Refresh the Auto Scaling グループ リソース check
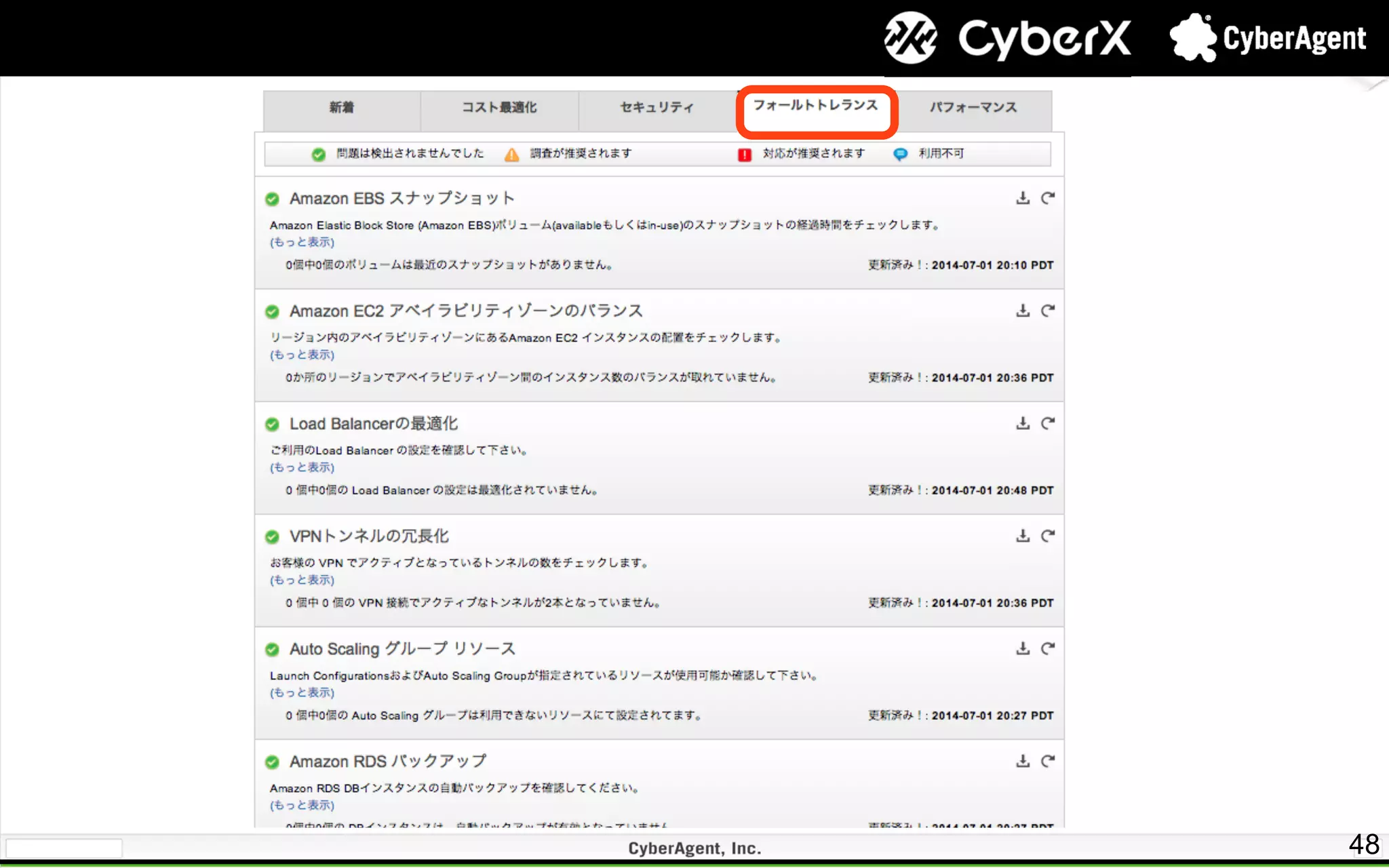 pyautogui.click(x=1048, y=648)
